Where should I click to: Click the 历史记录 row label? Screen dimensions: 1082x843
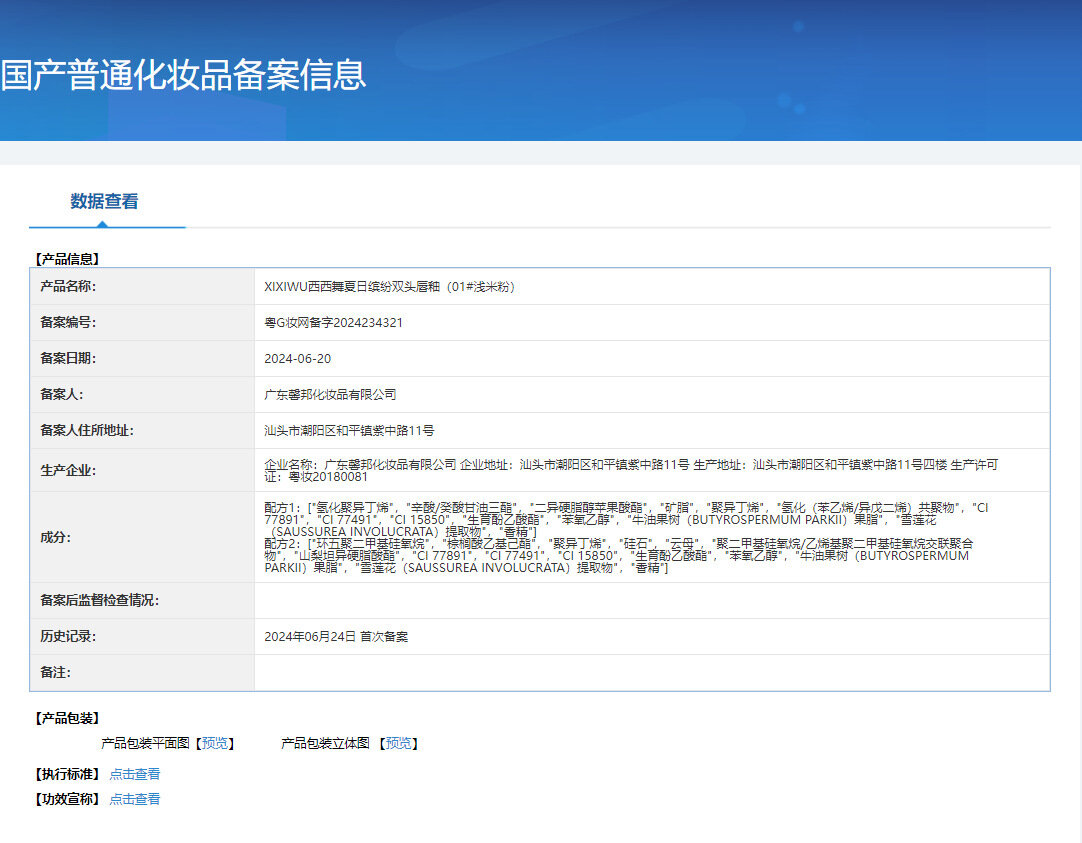68,636
